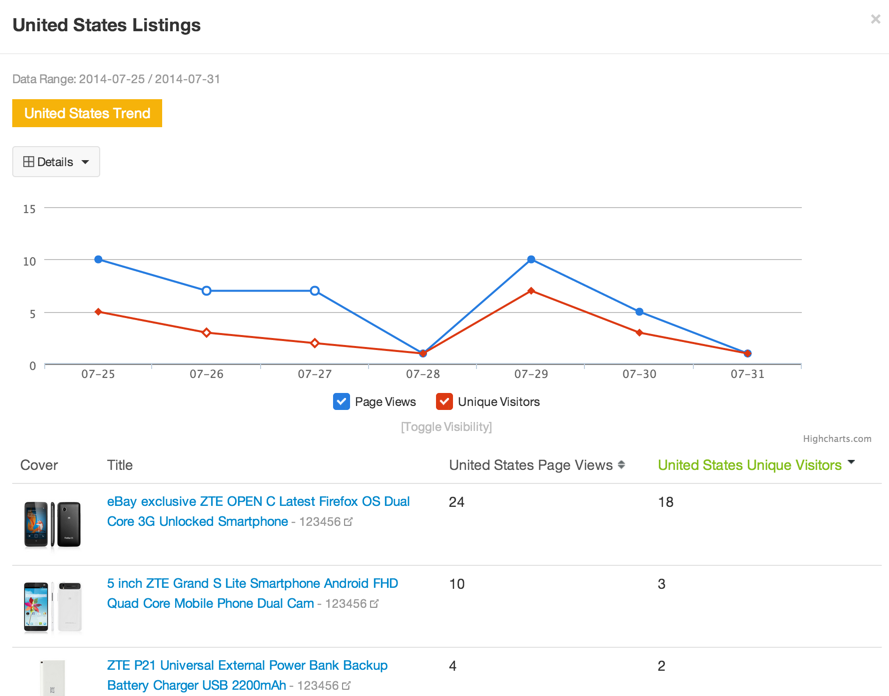Click the unique visitors value 18
Viewport: 889px width, 696px height.
coord(666,502)
